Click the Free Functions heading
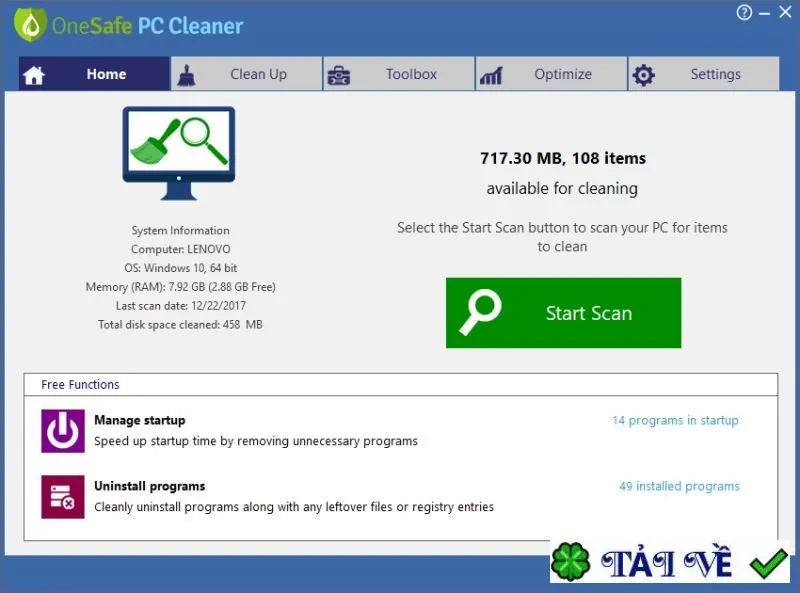Viewport: 800px width, 593px height. pos(80,384)
